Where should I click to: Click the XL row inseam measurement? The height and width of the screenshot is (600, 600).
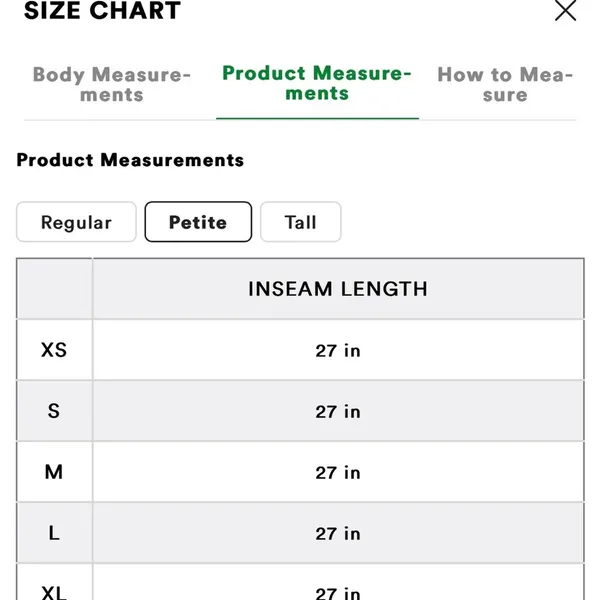tap(338, 593)
